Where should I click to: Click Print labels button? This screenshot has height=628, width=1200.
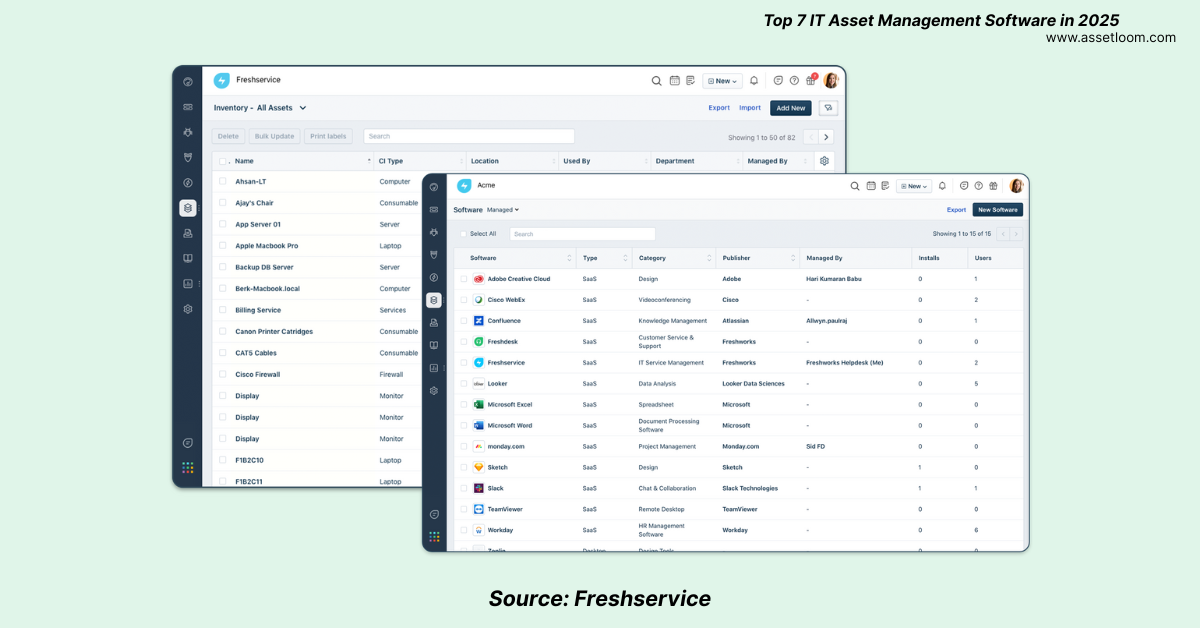(328, 136)
